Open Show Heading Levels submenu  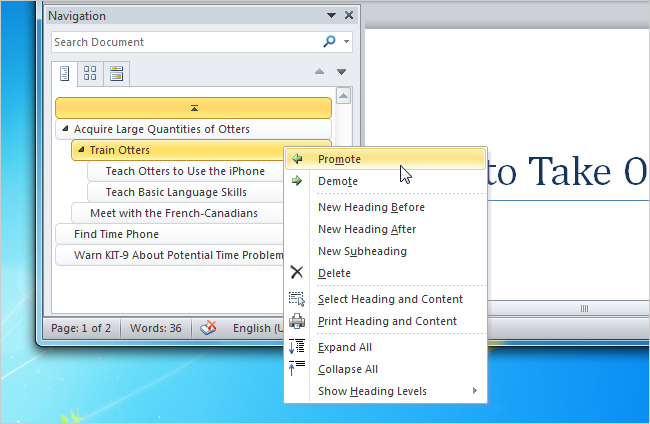pos(385,391)
